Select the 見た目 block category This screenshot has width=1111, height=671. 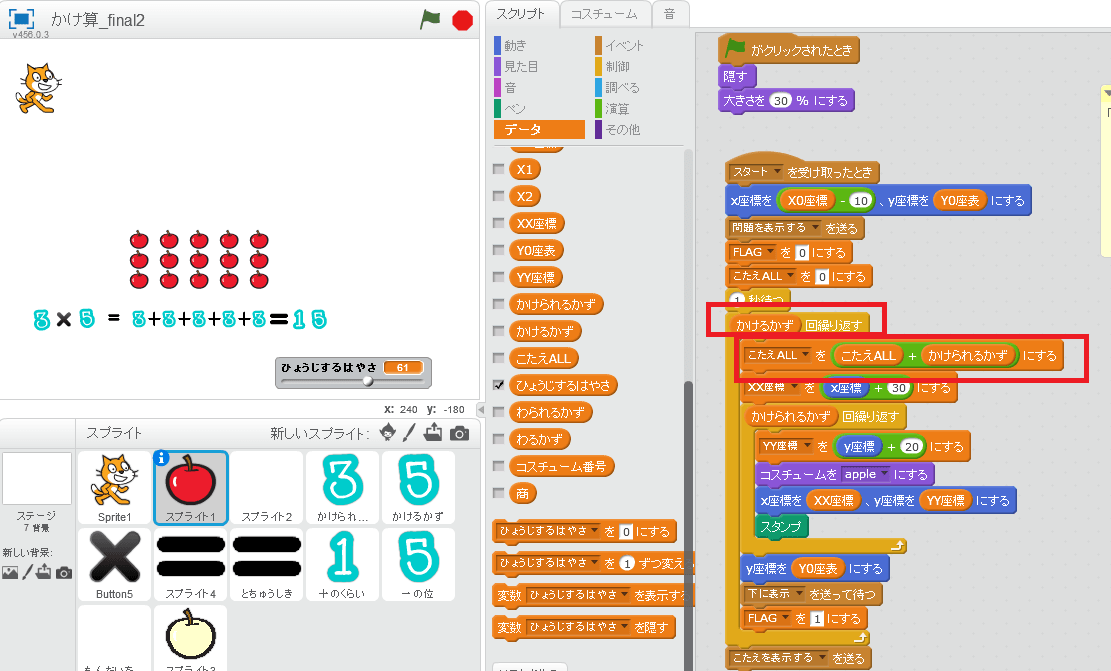[x=521, y=67]
